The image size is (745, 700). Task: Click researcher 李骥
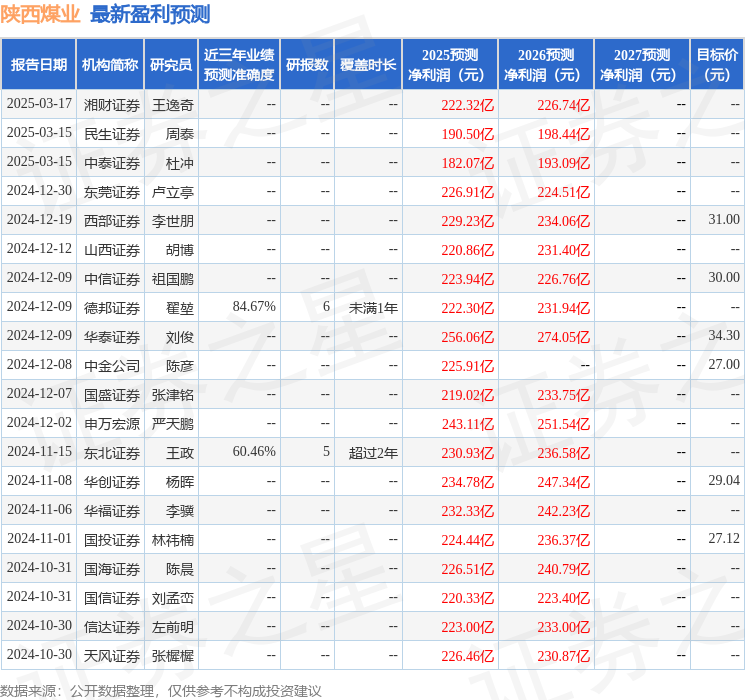click(x=180, y=511)
